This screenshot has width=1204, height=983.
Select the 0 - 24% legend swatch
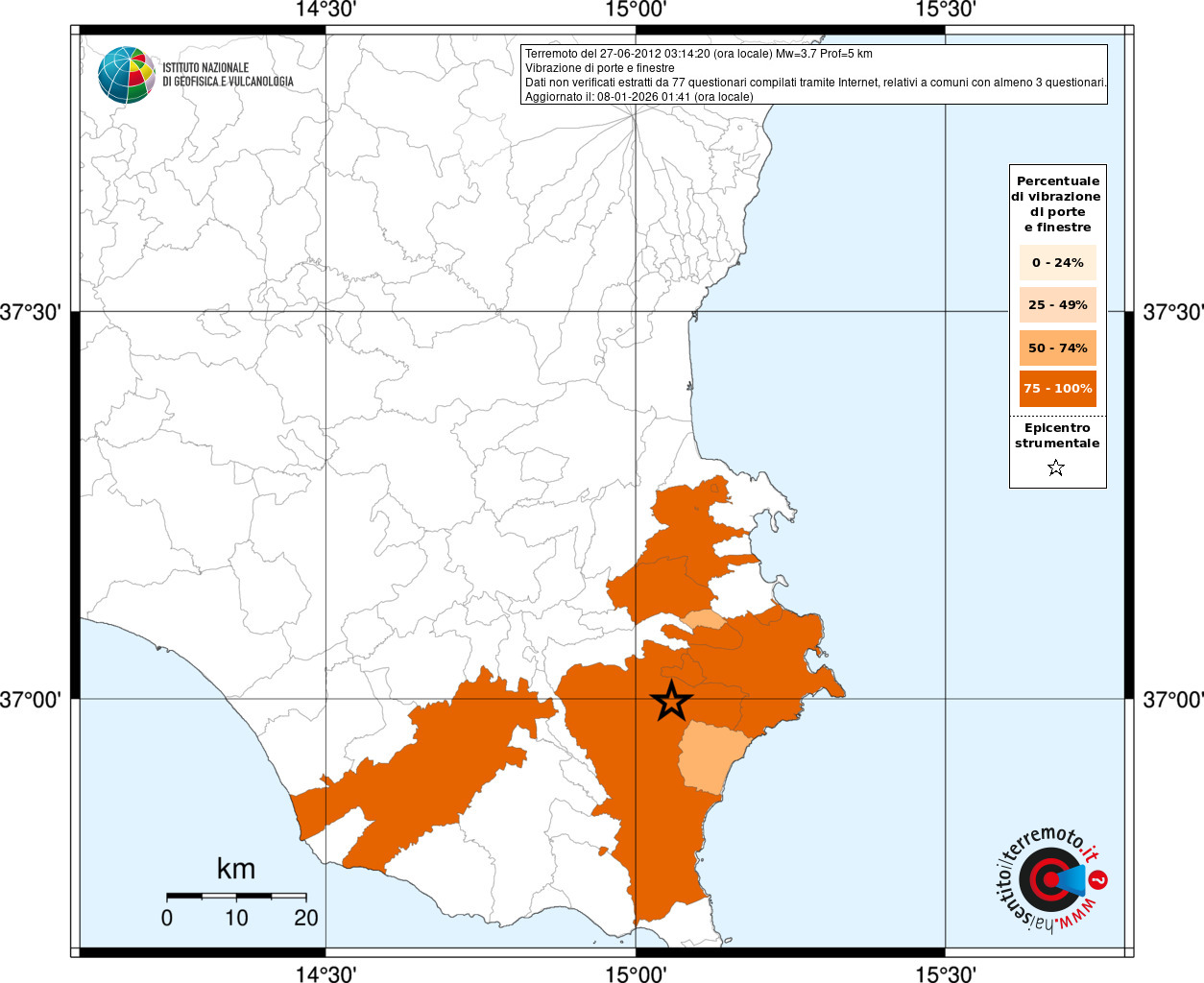point(1058,263)
